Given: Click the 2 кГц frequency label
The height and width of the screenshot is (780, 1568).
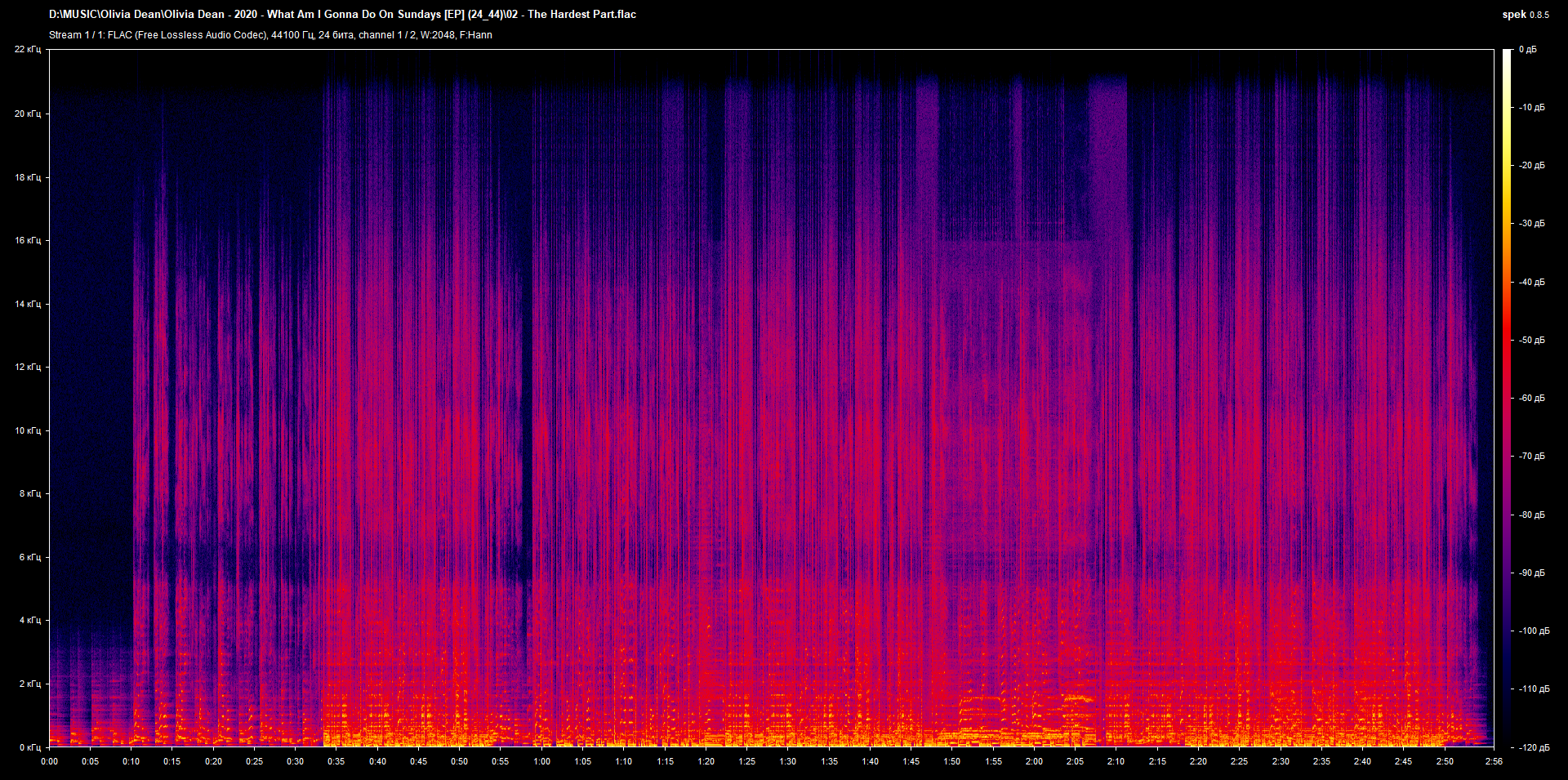Looking at the screenshot, I should point(30,684).
